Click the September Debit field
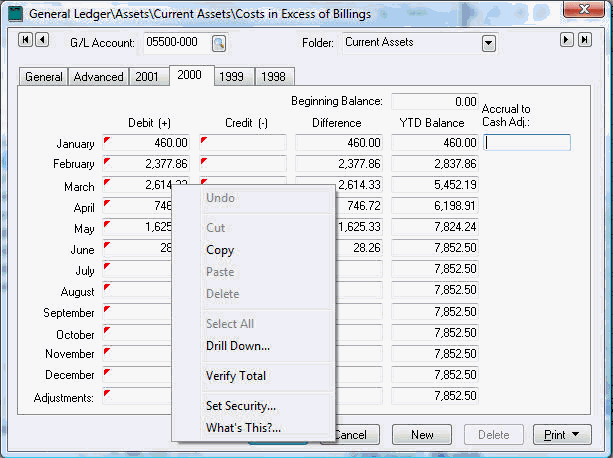The image size is (613, 458). (137, 311)
